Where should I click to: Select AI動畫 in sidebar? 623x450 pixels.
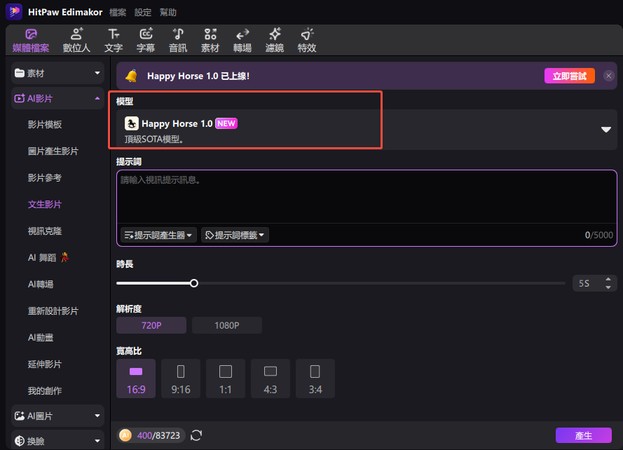pos(41,338)
